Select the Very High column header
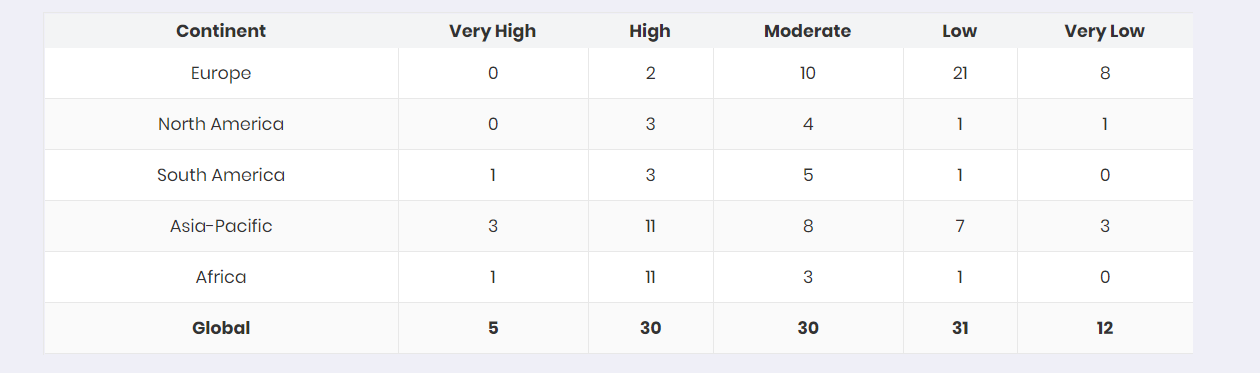1260x373 pixels. point(493,31)
